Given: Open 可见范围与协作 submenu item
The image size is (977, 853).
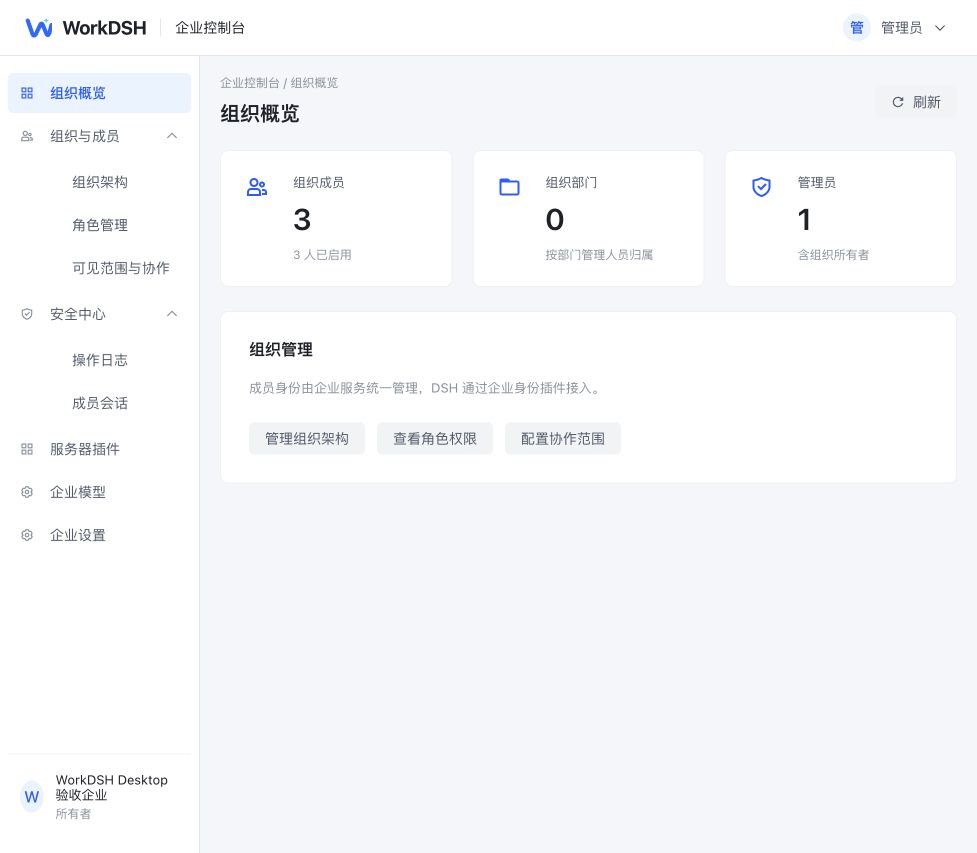Looking at the screenshot, I should point(121,268).
